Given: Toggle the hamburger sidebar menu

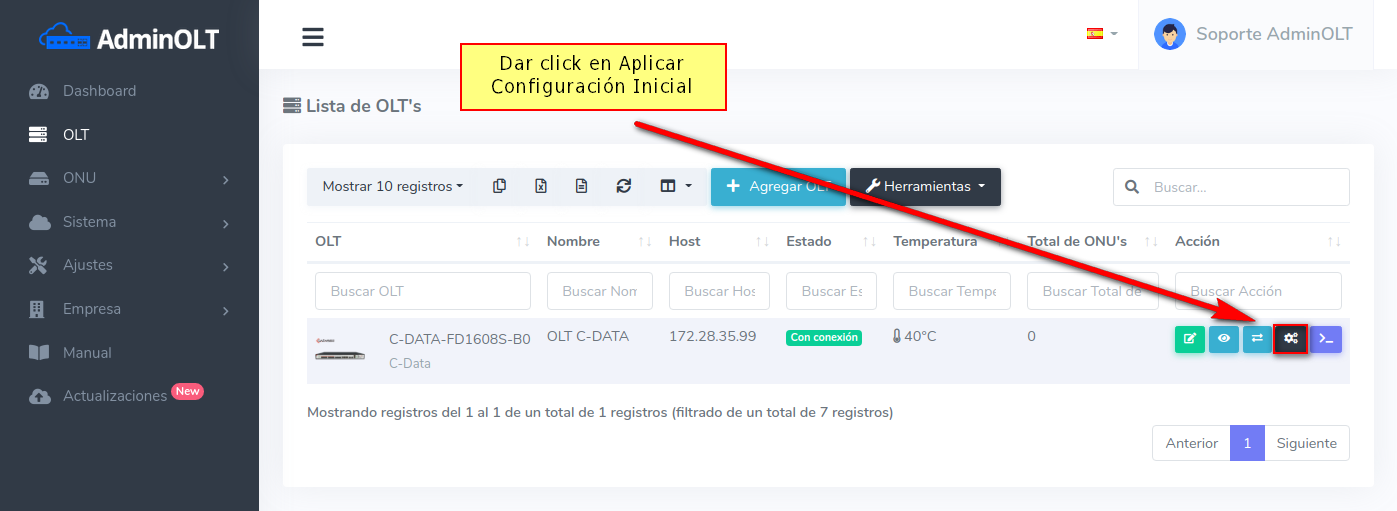Looking at the screenshot, I should [x=313, y=37].
